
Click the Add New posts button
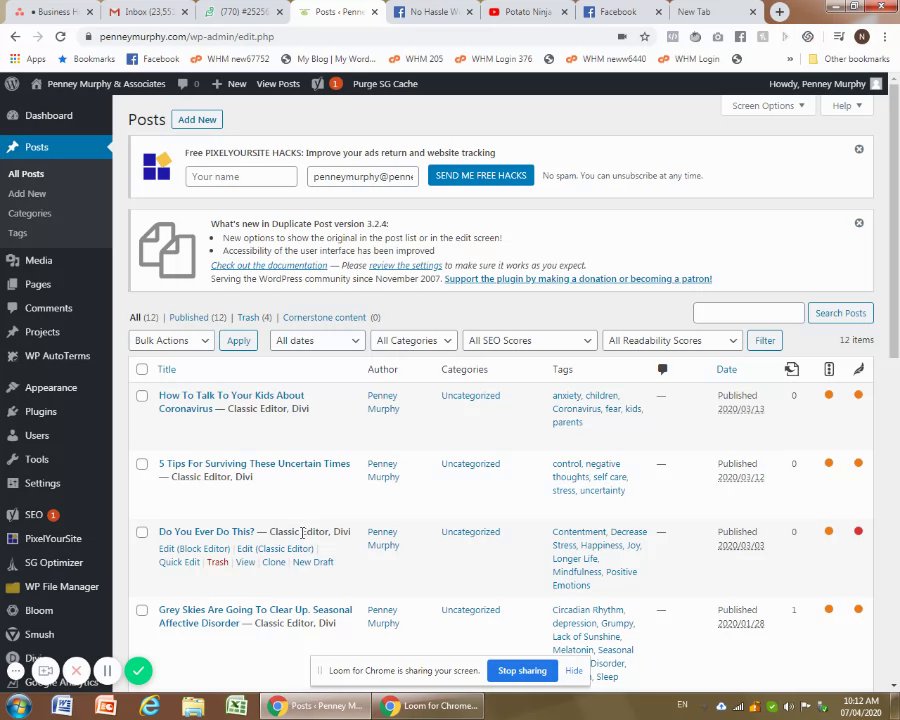197,119
